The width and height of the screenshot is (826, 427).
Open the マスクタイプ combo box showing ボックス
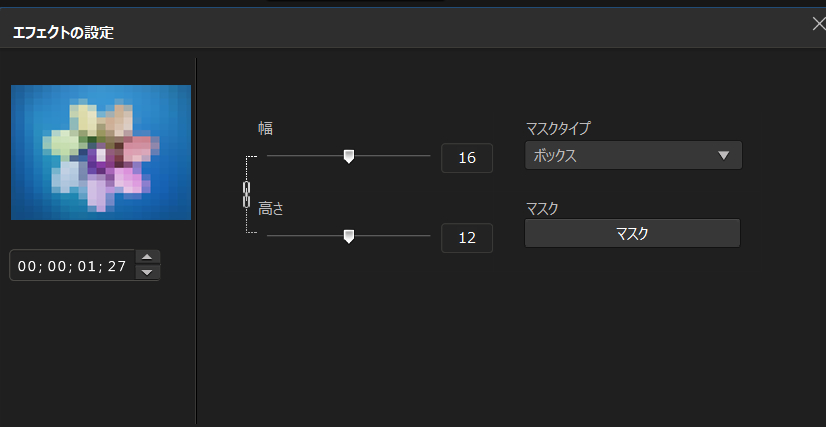(633, 155)
